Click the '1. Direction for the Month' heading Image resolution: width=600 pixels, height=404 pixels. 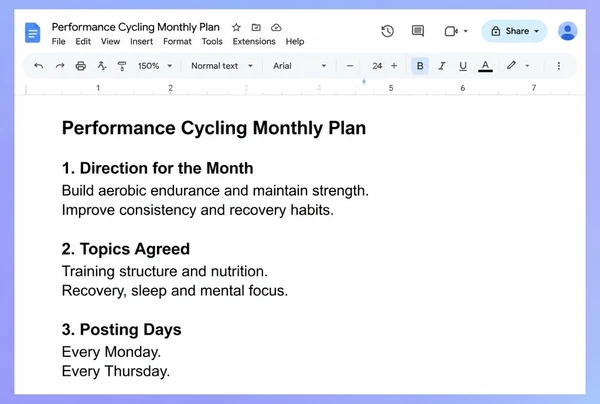[157, 168]
